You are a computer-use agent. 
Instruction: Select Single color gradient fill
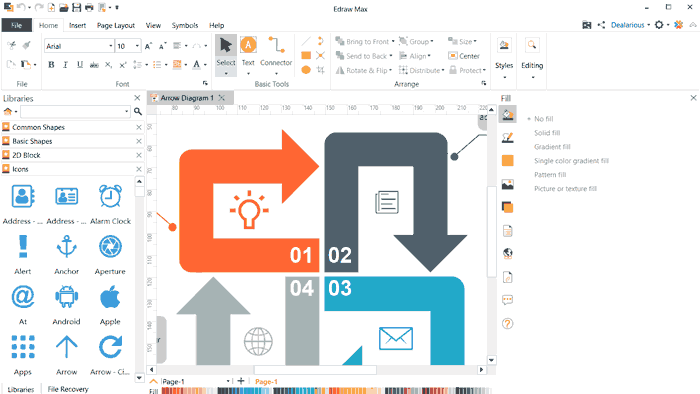[x=571, y=161]
